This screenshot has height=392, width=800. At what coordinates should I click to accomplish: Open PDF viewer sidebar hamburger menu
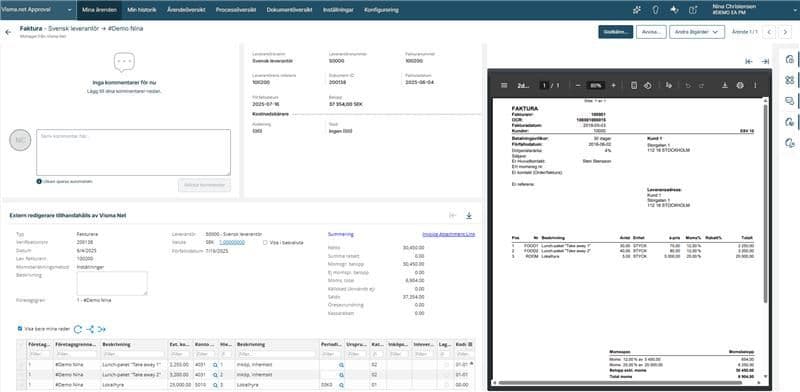click(x=504, y=85)
